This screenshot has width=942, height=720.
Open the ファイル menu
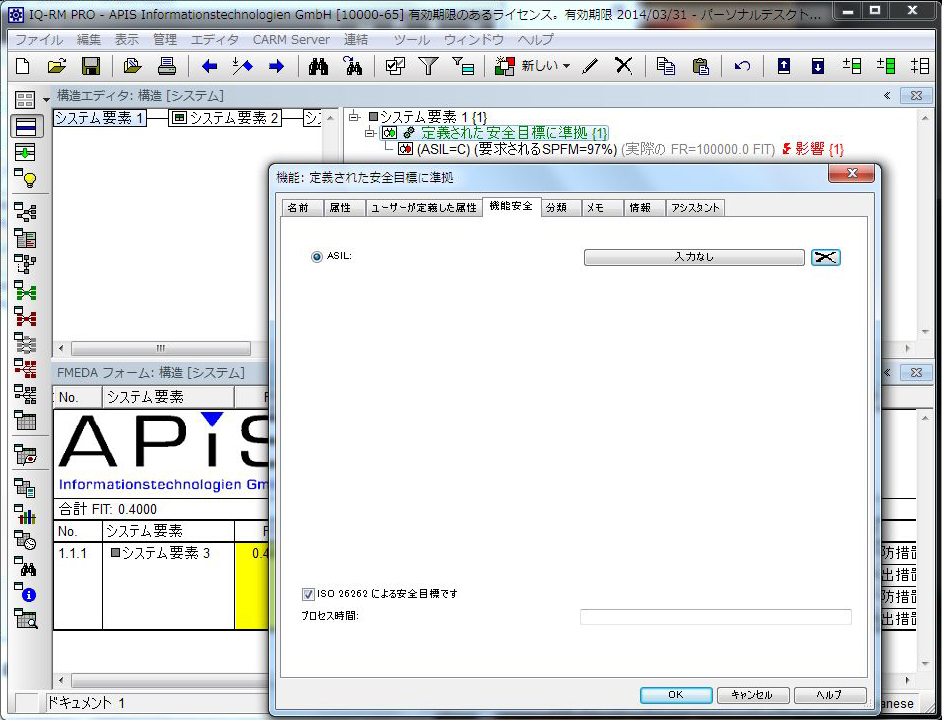39,40
